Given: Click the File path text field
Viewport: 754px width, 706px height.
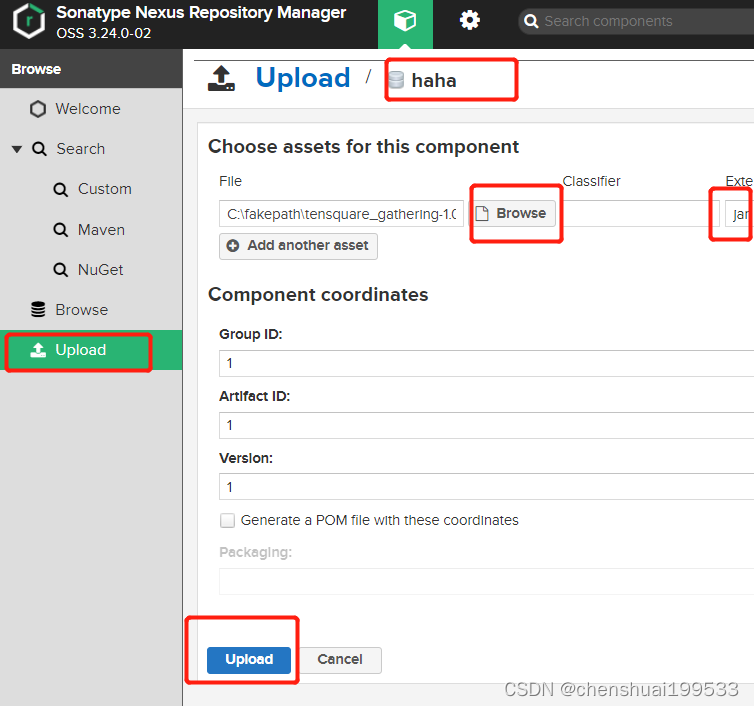Looking at the screenshot, I should coord(341,214).
